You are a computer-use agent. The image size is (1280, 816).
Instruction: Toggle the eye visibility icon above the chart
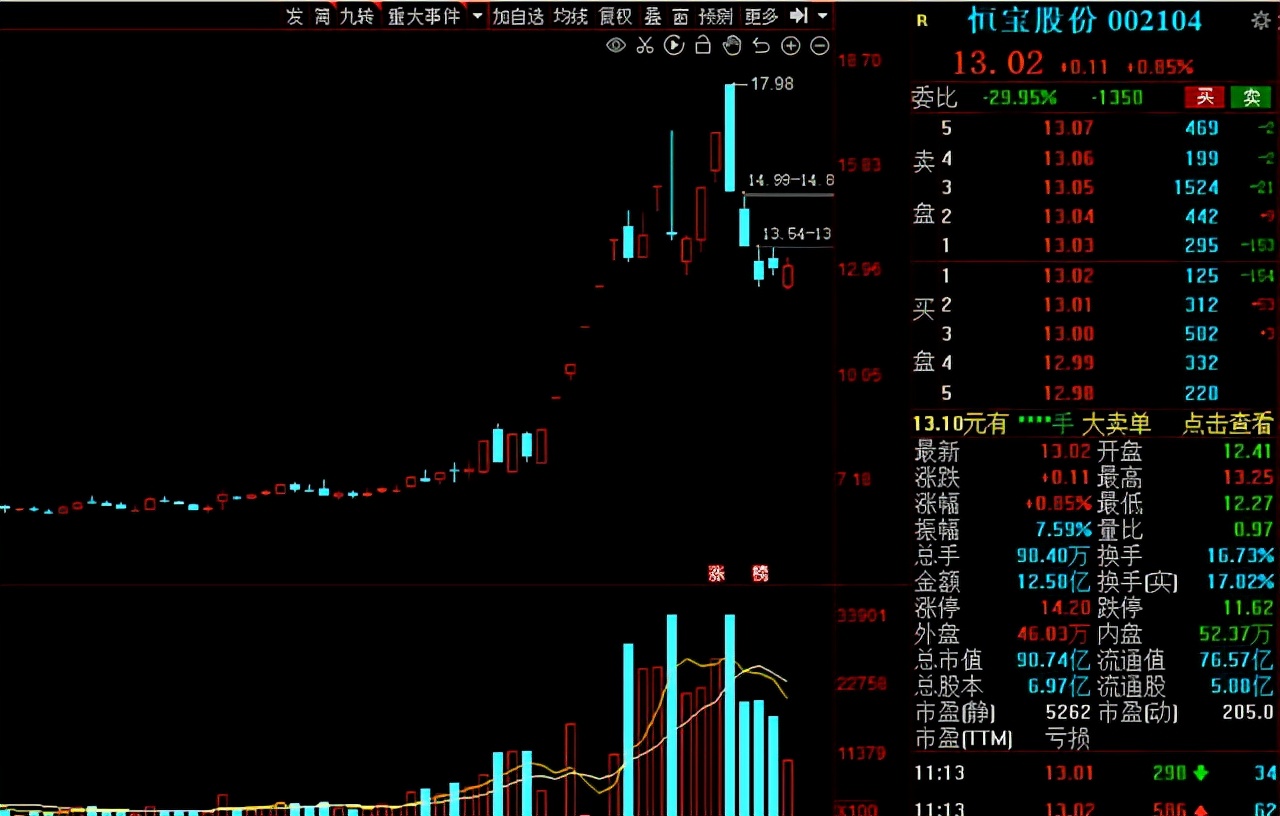point(616,45)
